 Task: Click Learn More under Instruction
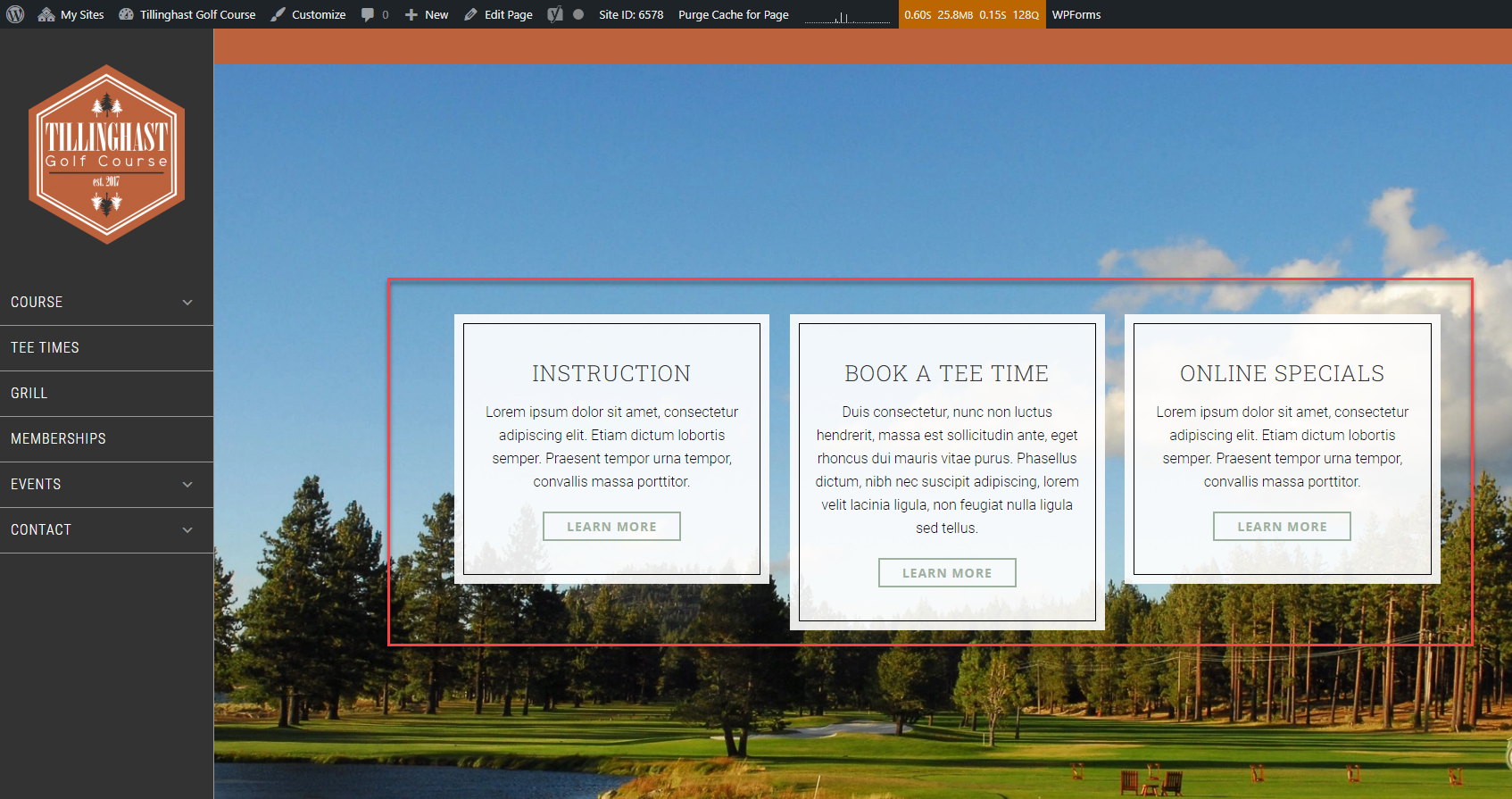pyautogui.click(x=611, y=527)
